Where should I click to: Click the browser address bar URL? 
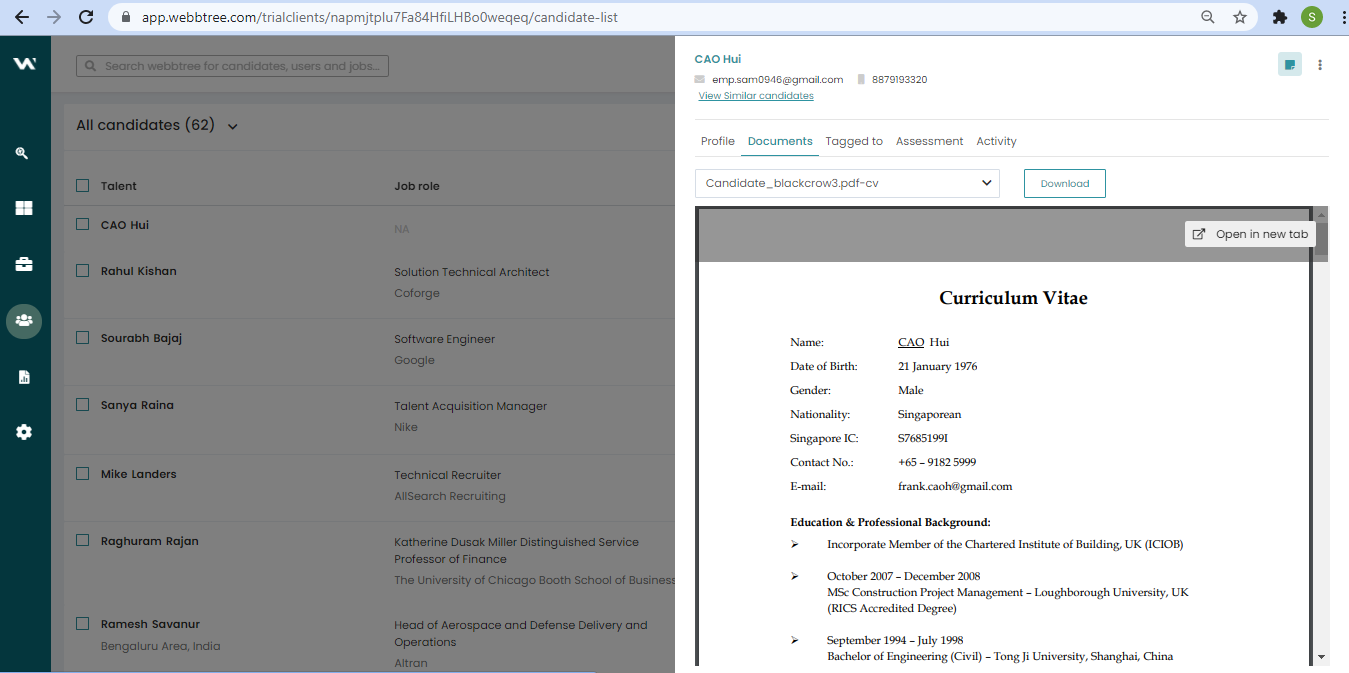382,17
